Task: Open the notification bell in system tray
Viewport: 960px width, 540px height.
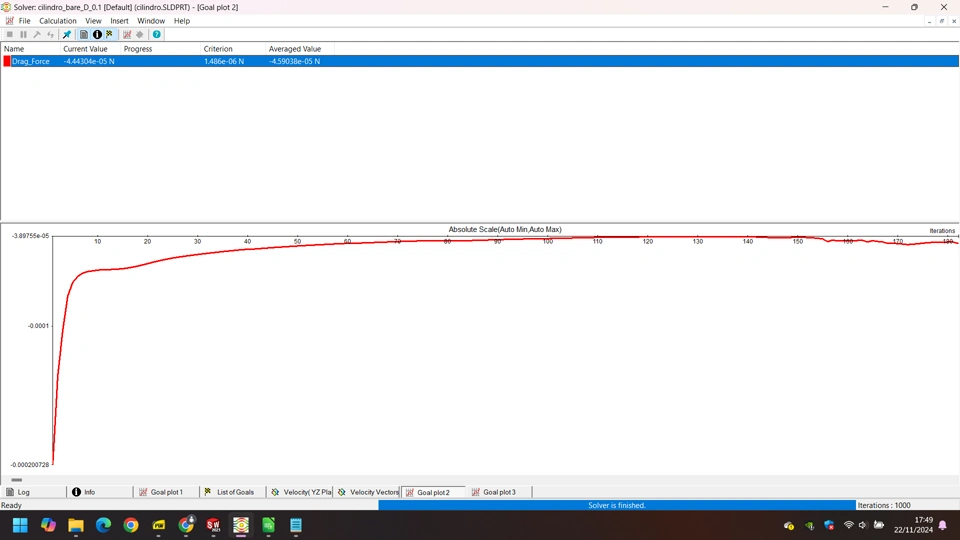Action: pyautogui.click(x=943, y=525)
